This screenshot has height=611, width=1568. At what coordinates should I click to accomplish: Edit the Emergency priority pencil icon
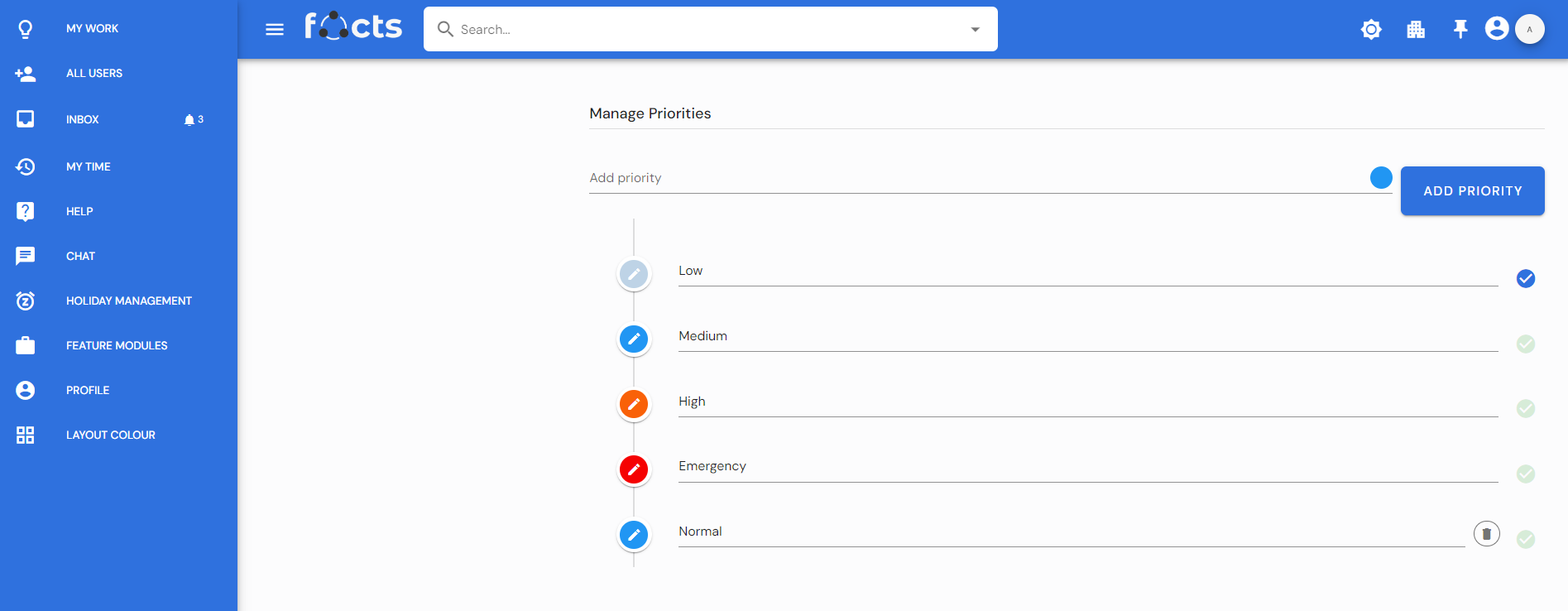634,469
